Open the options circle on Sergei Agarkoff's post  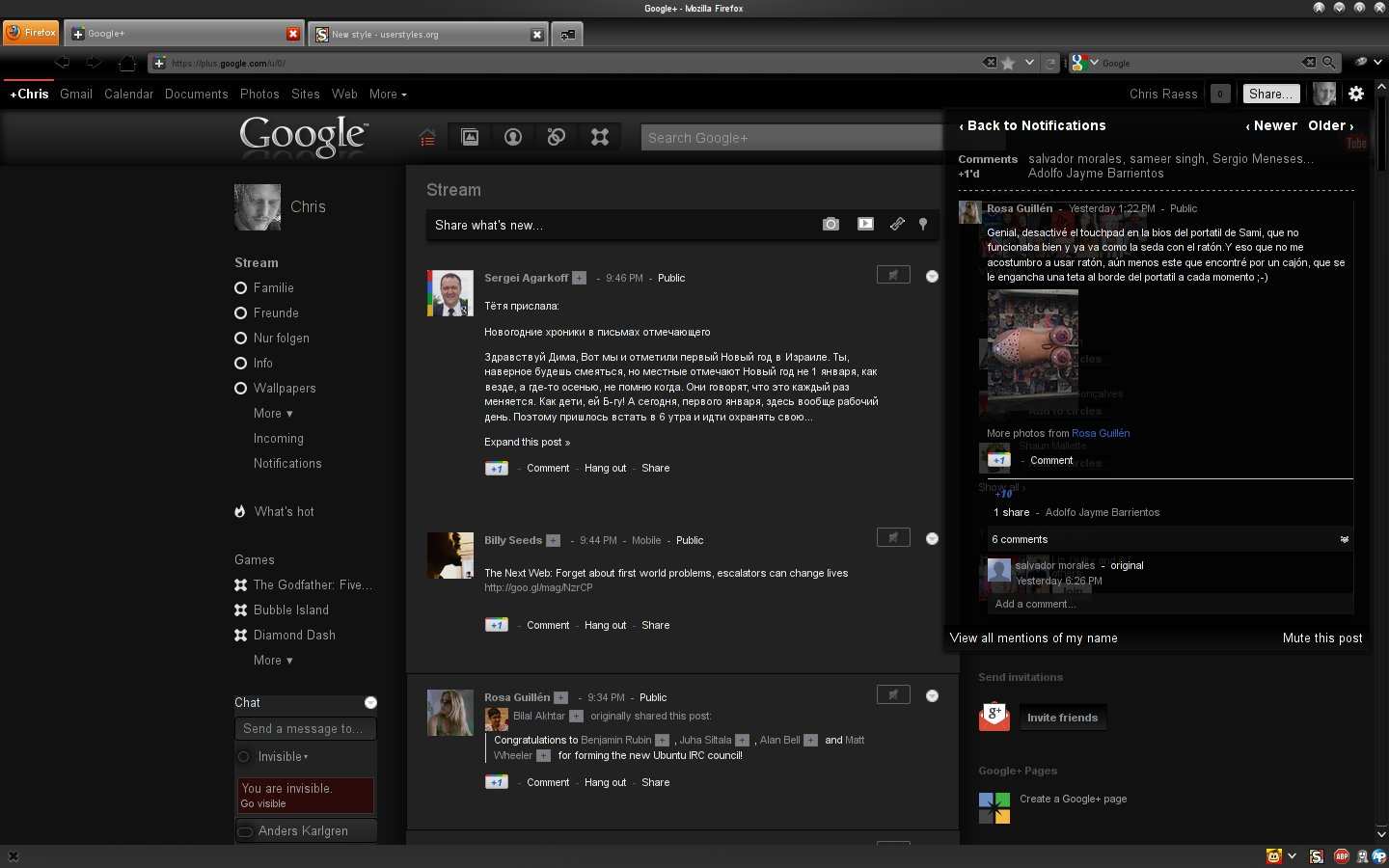coord(932,276)
